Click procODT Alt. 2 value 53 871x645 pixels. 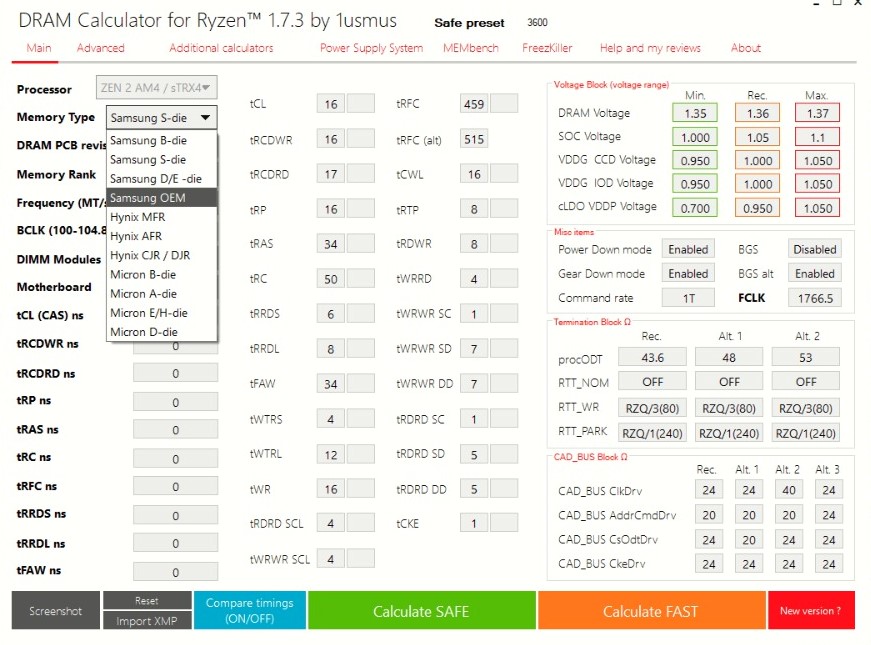805,357
